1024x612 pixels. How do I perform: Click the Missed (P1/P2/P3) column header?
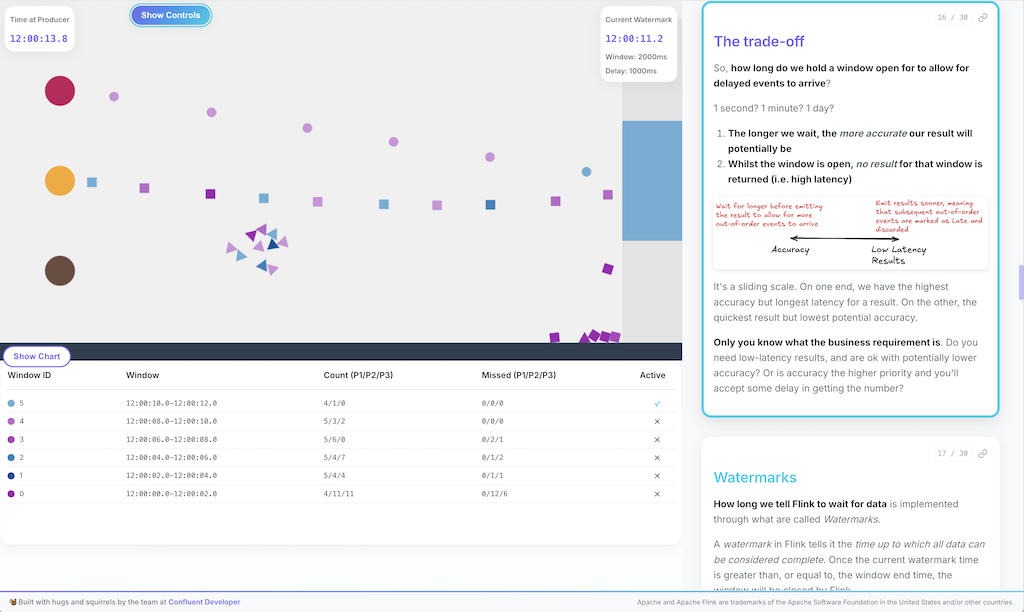518,375
